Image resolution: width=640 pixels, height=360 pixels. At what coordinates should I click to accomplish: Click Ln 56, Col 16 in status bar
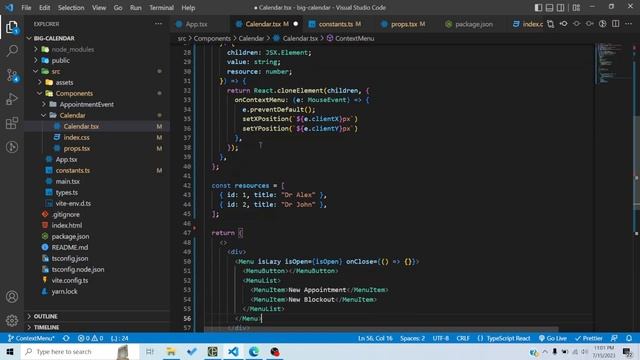pos(375,338)
